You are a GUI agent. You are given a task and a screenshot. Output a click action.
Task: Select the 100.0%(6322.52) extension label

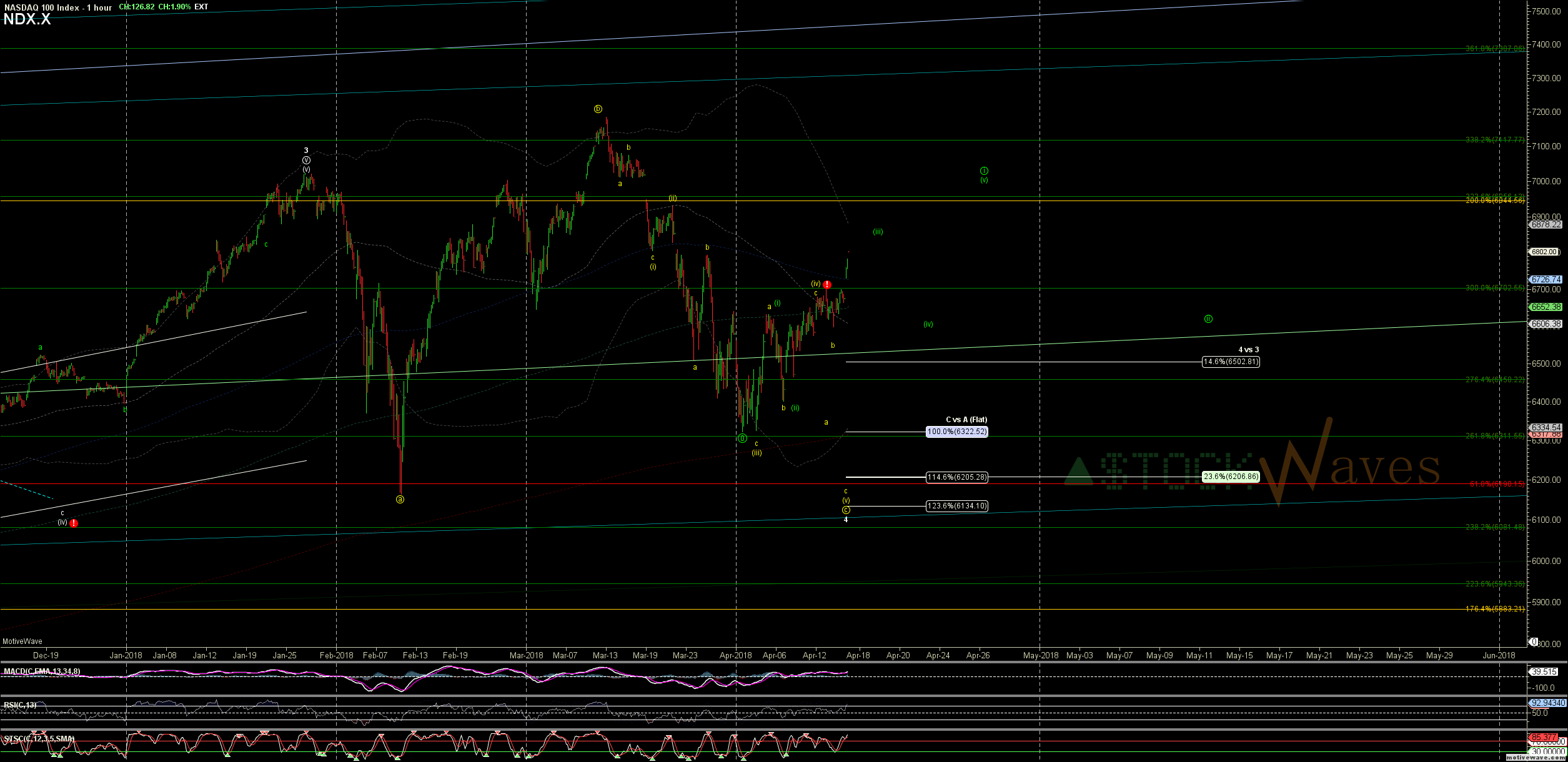coord(957,432)
